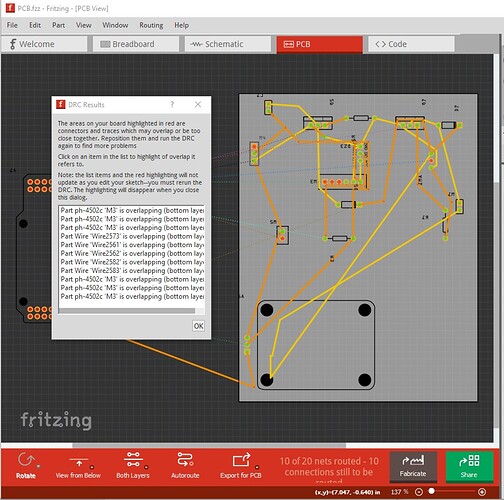Select the first ph-4502c 'M3' list entry
The height and width of the screenshot is (500, 504).
click(x=132, y=210)
